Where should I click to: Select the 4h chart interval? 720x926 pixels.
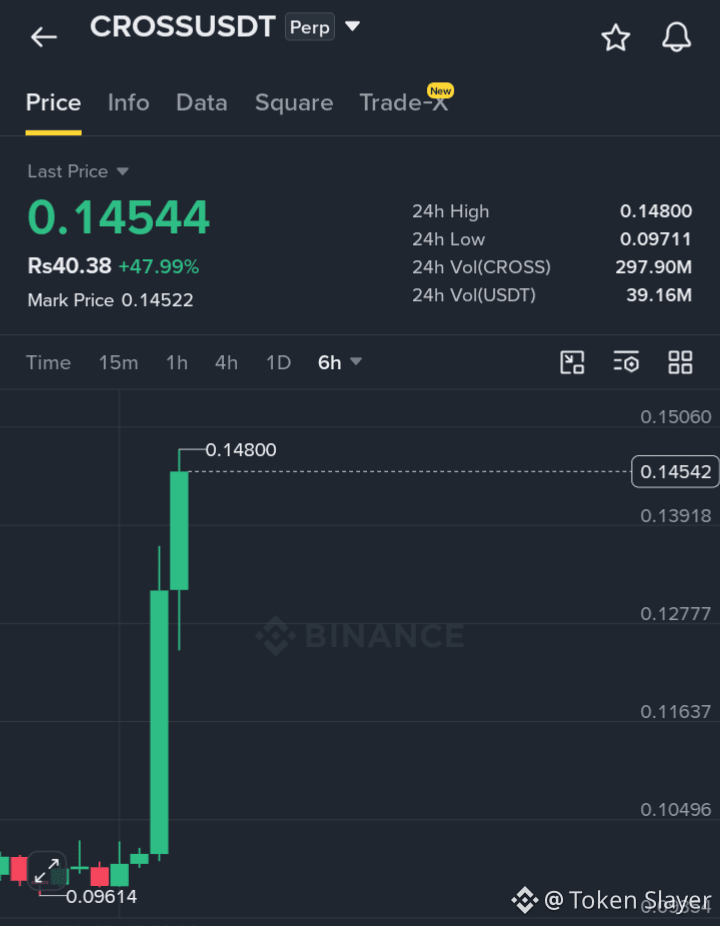point(226,362)
